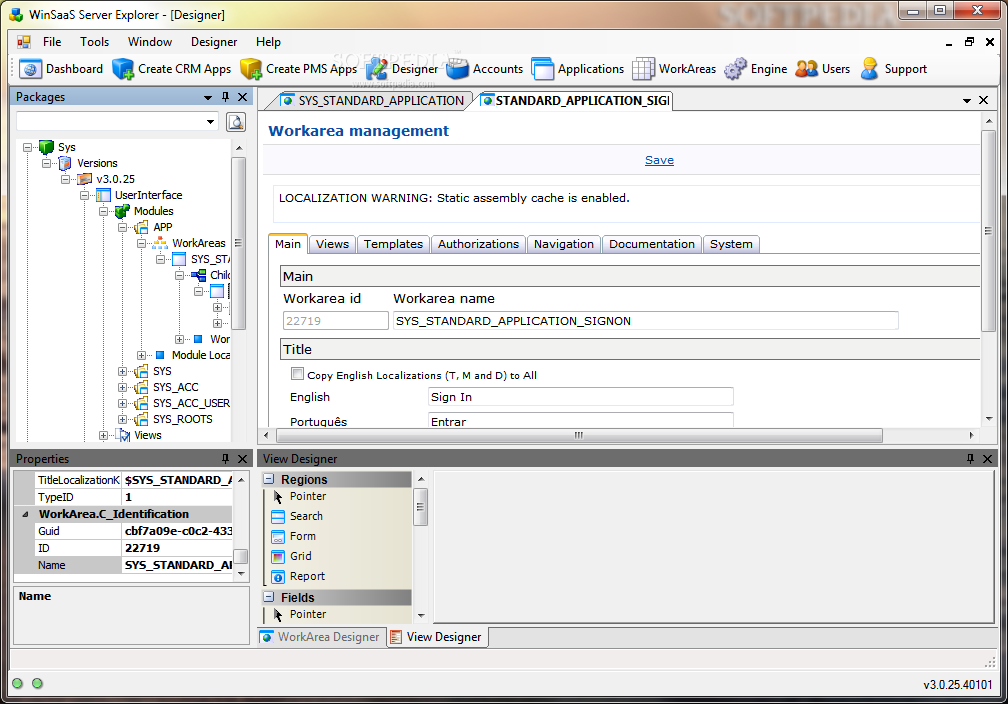Open Engine gears icon
Image resolution: width=1008 pixels, height=704 pixels.
point(735,69)
